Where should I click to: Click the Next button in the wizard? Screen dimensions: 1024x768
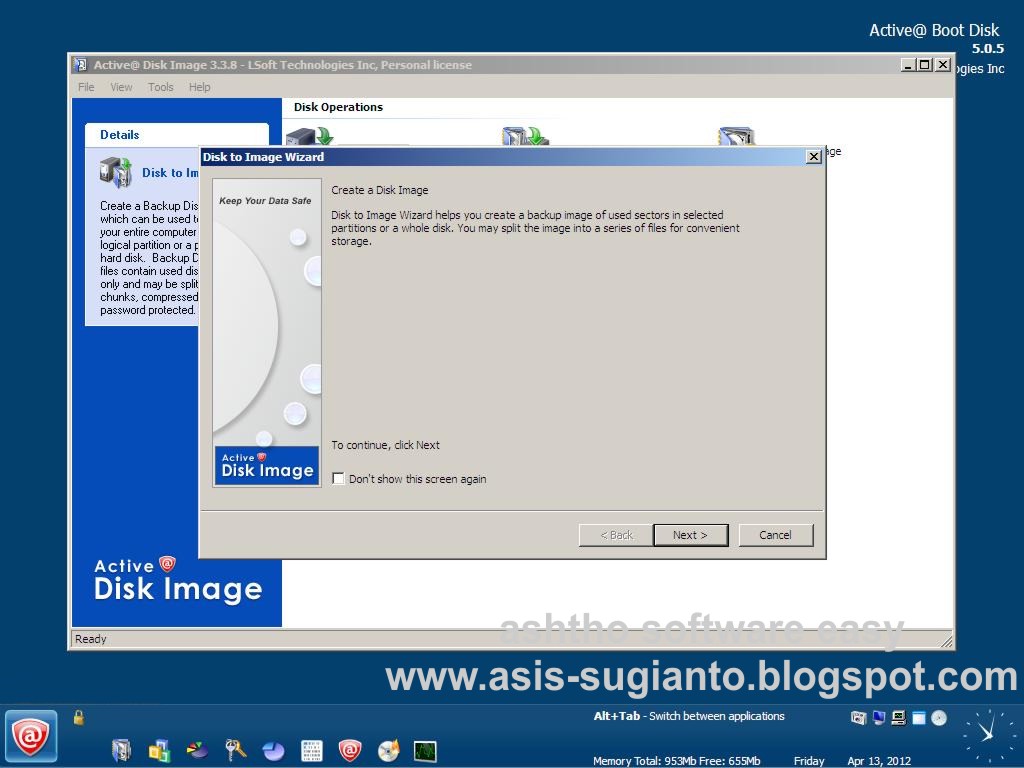pyautogui.click(x=690, y=534)
